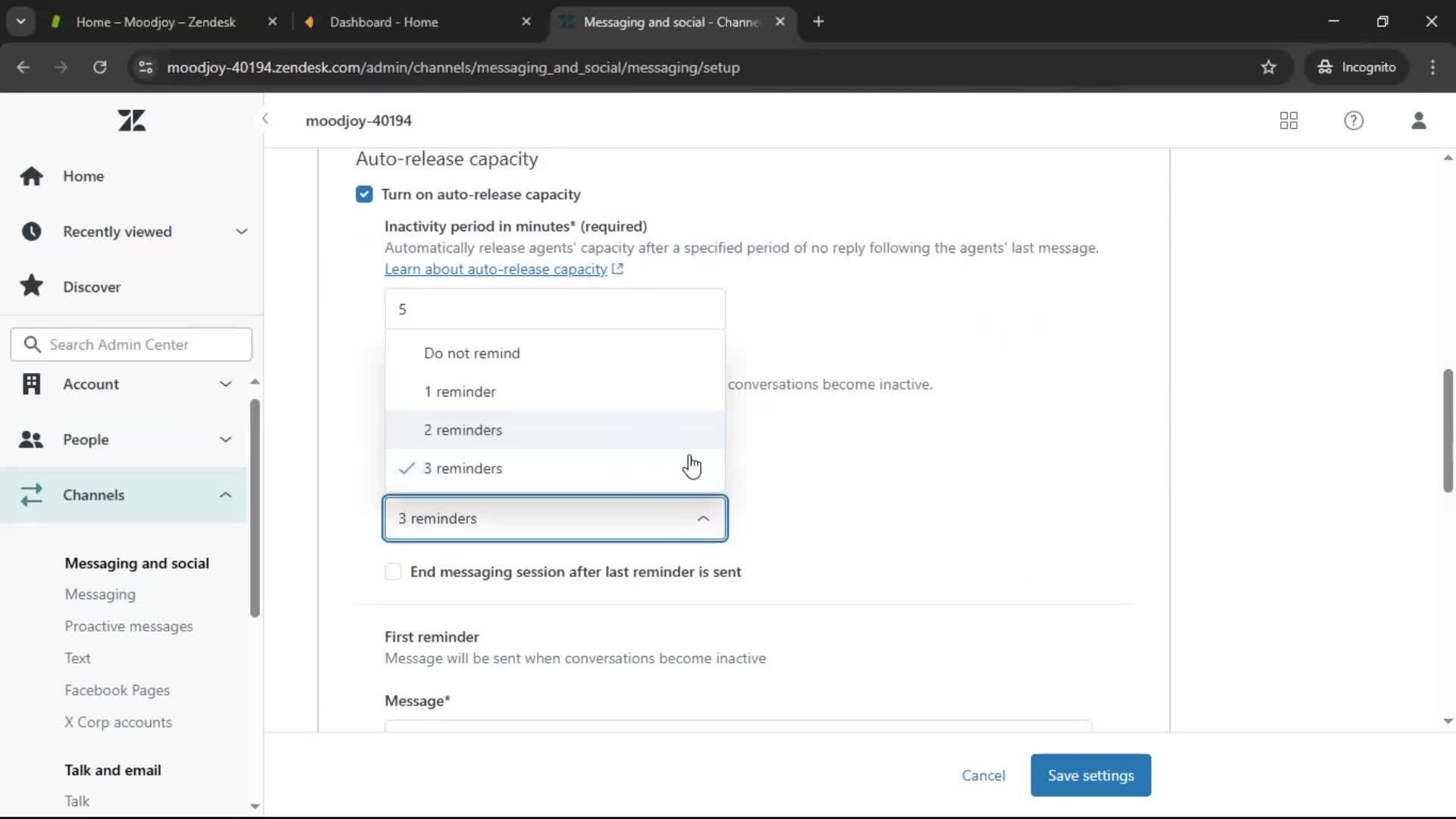Click the Discover star icon
This screenshot has width=1456, height=819.
tap(31, 287)
